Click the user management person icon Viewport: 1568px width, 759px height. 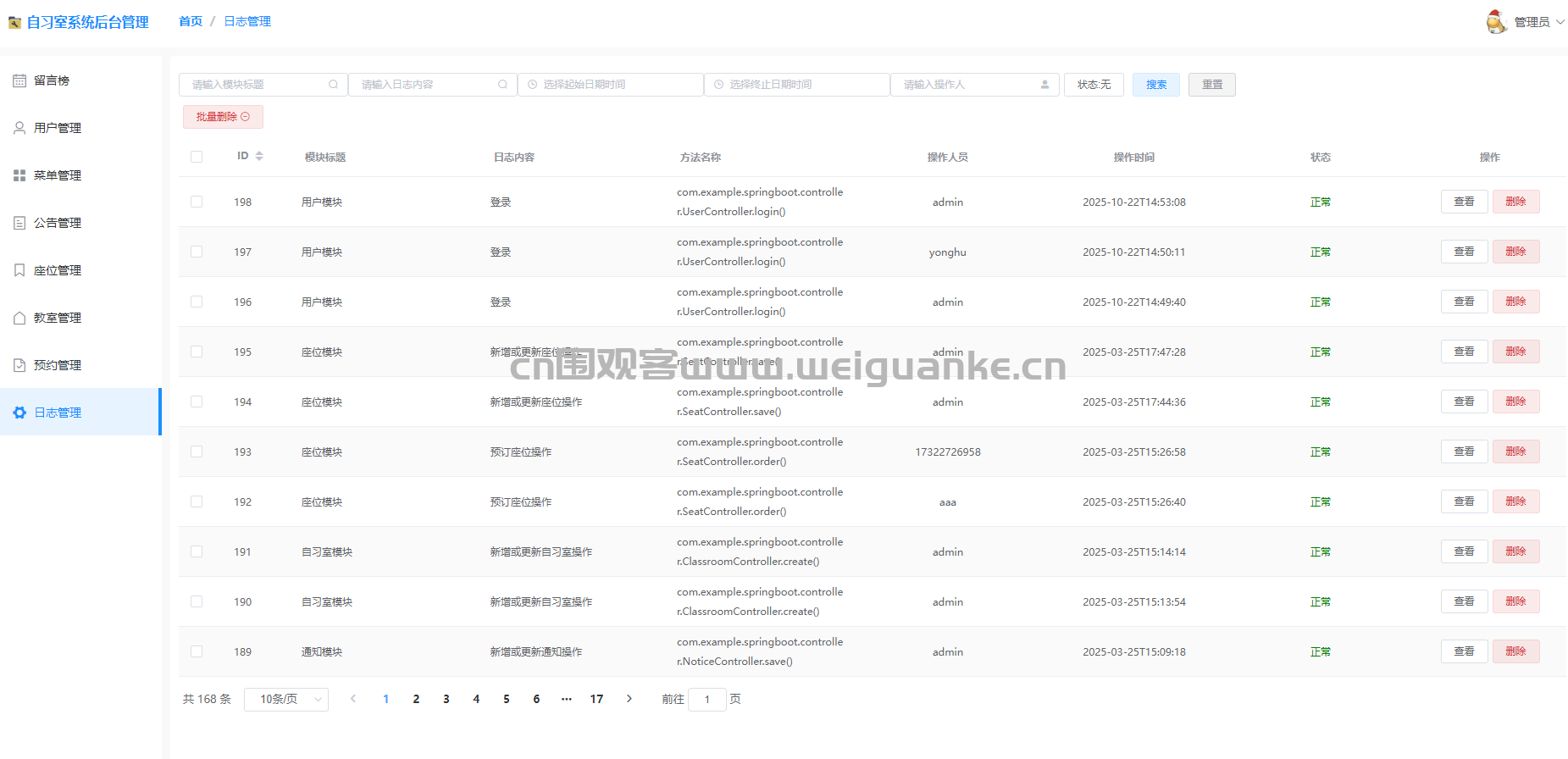pyautogui.click(x=19, y=128)
